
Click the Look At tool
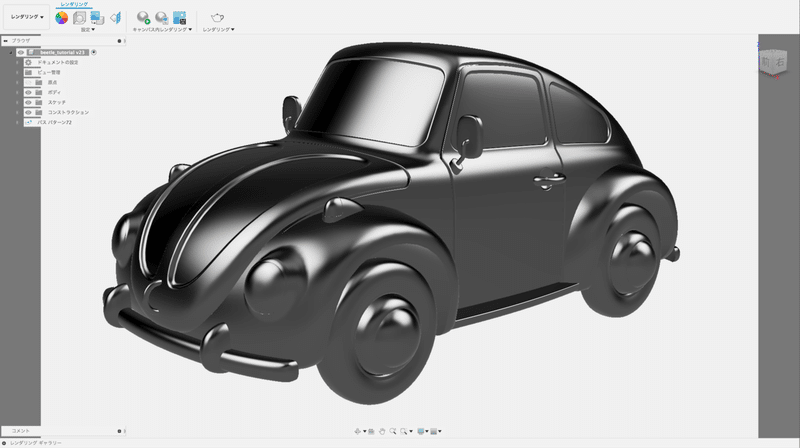(x=371, y=431)
